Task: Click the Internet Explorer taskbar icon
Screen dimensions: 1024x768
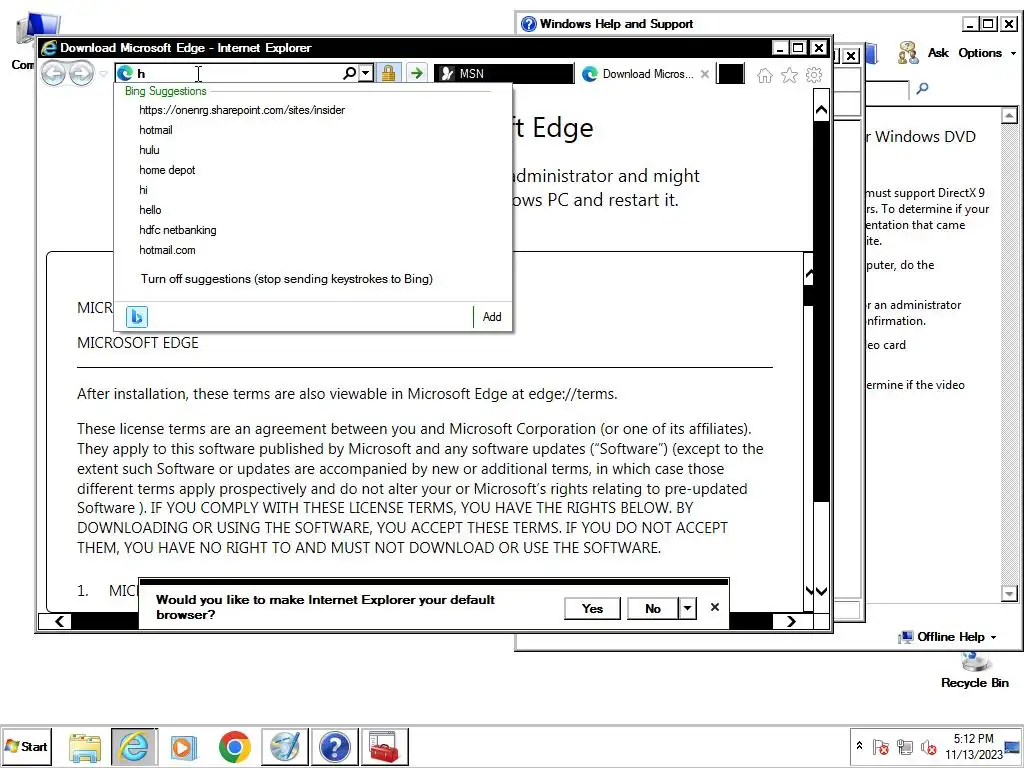Action: 134,747
